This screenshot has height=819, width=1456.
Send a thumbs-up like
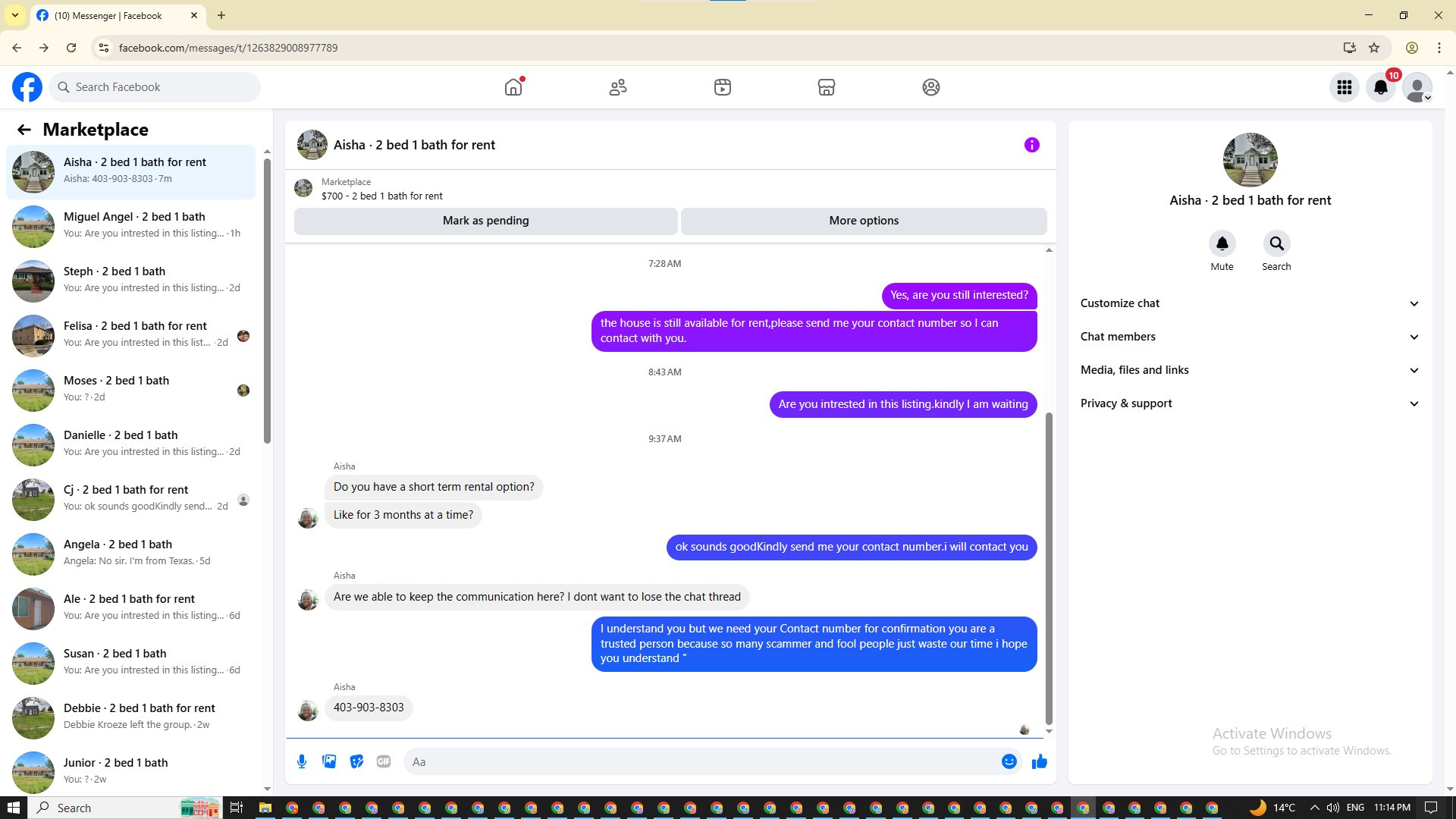pyautogui.click(x=1039, y=761)
